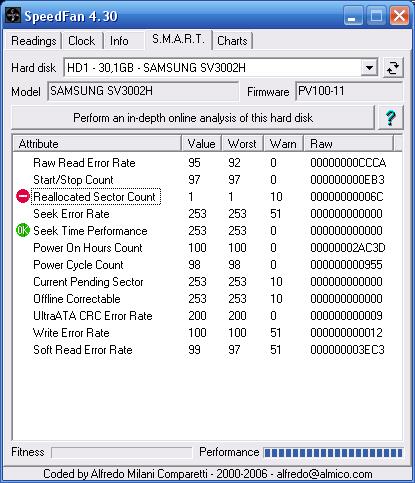Image resolution: width=415 pixels, height=483 pixels.
Task: Expand the Hard disk dropdown arrow
Action: pyautogui.click(x=369, y=68)
